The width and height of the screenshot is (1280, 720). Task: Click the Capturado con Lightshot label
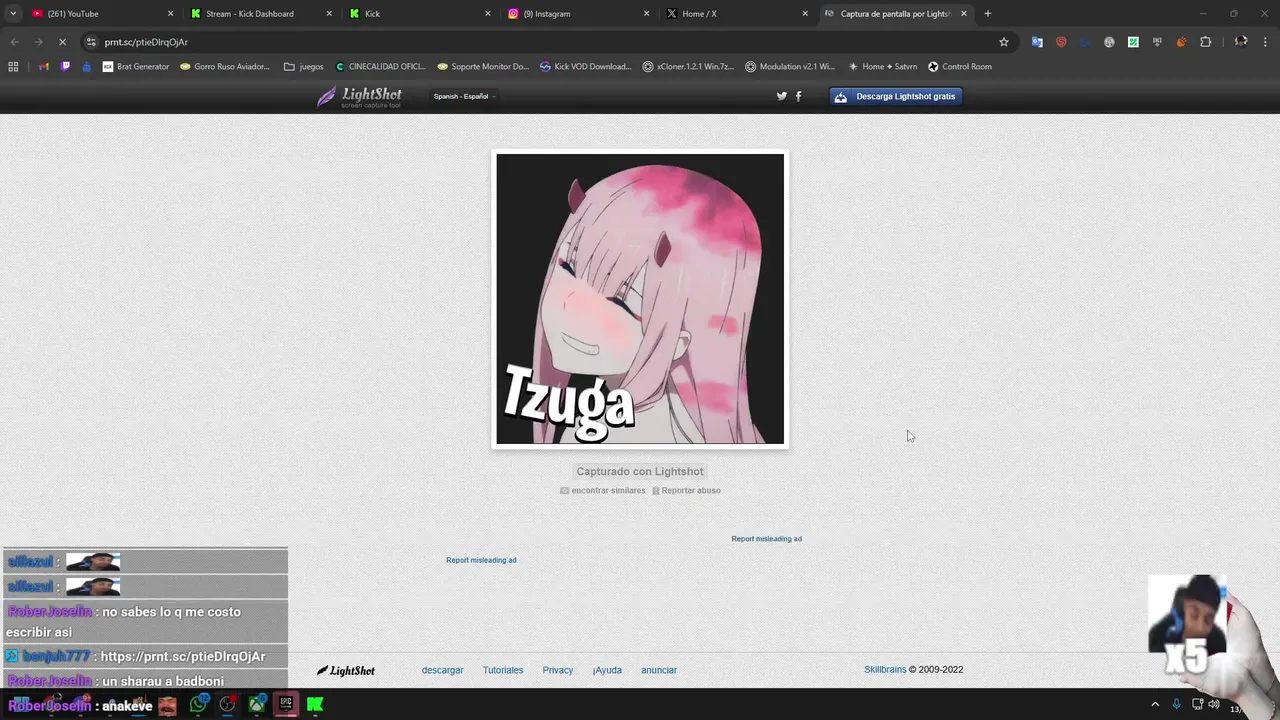click(640, 471)
